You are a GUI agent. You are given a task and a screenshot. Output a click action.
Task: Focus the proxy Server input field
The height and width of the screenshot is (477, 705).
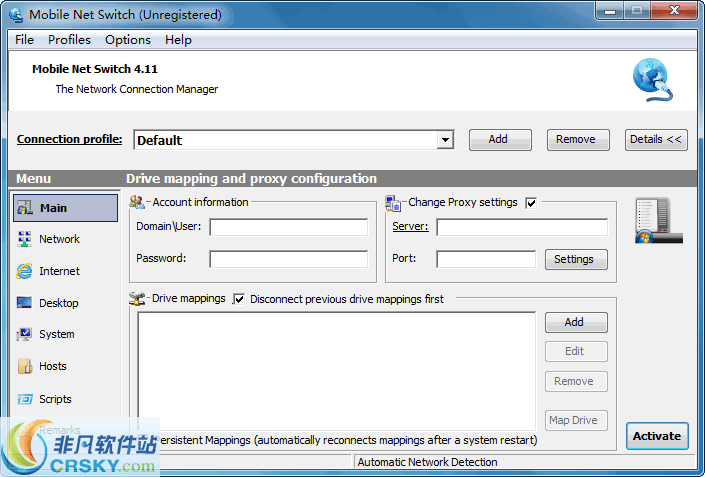click(x=522, y=227)
